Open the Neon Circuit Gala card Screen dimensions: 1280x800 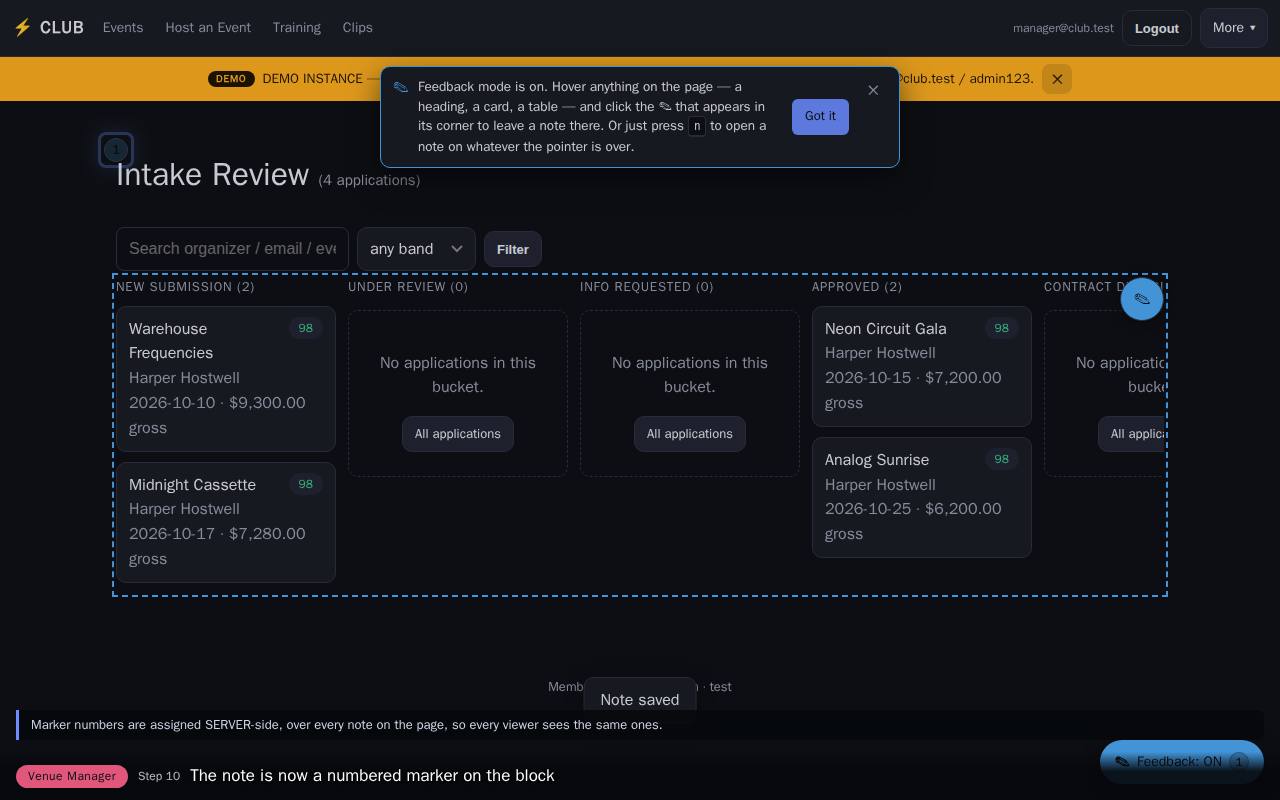click(x=922, y=366)
